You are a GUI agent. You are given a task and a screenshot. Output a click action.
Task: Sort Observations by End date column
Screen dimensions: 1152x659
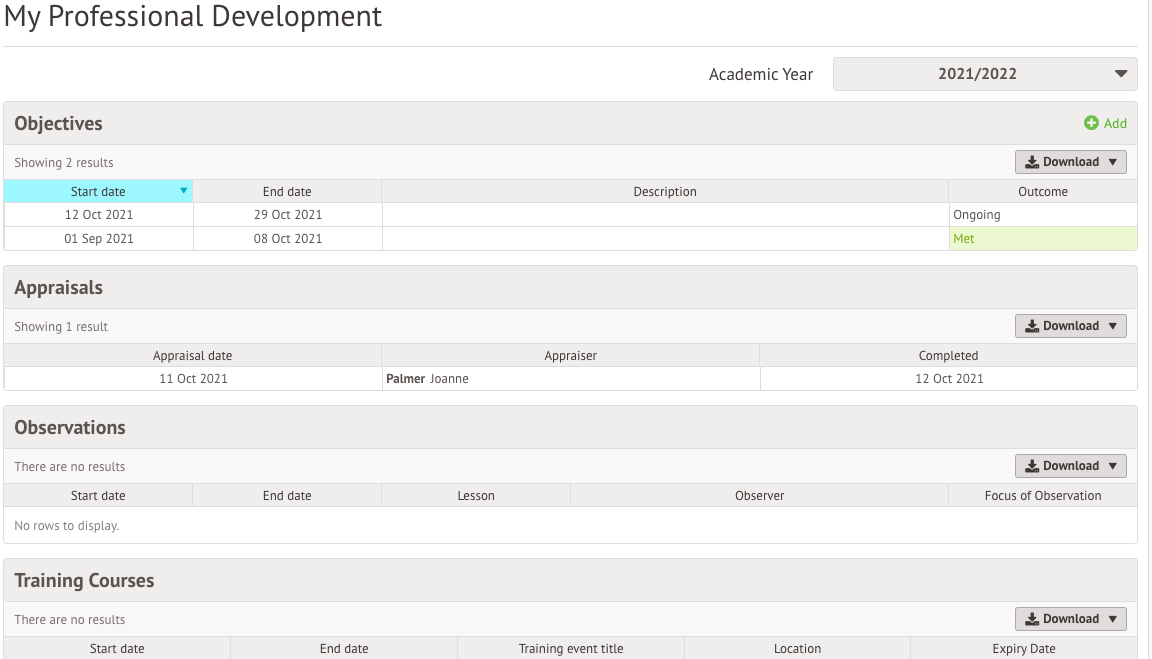(287, 496)
